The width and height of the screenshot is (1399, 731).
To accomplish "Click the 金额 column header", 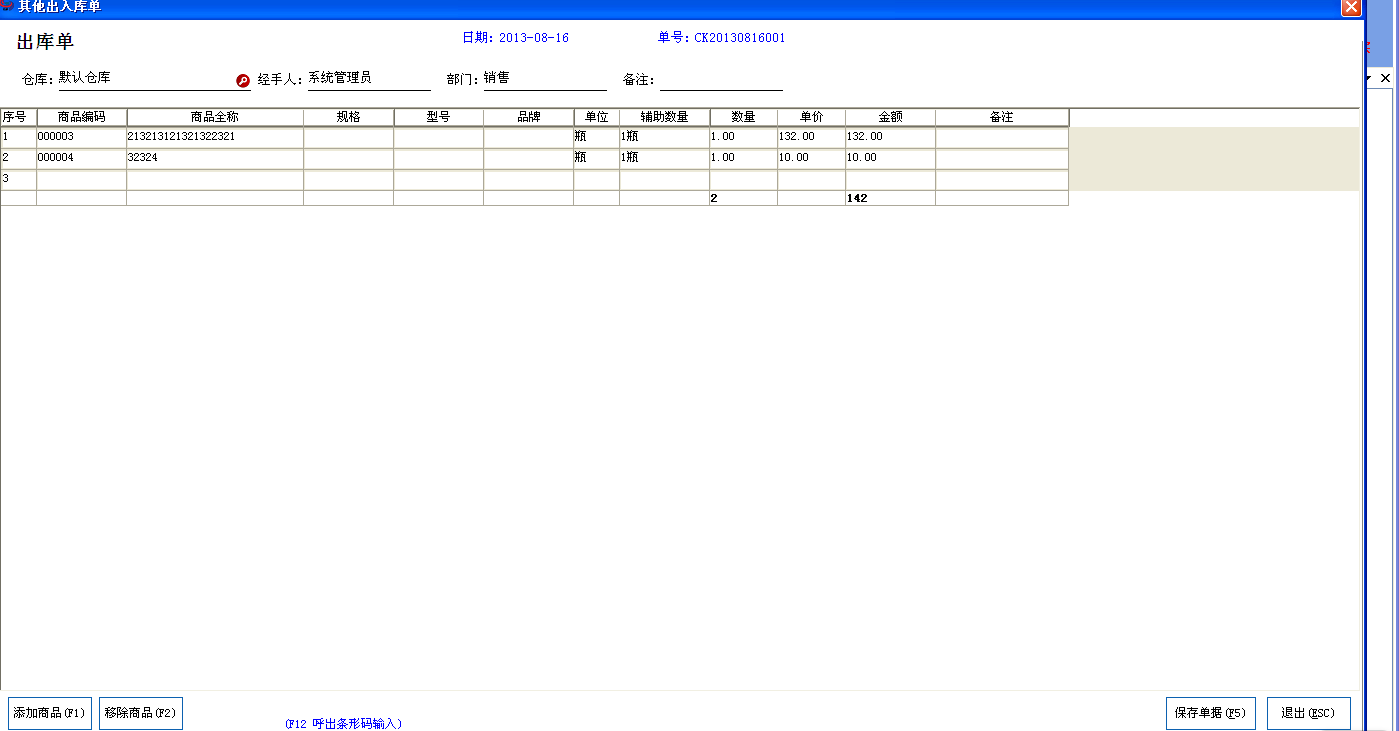I will click(x=890, y=117).
